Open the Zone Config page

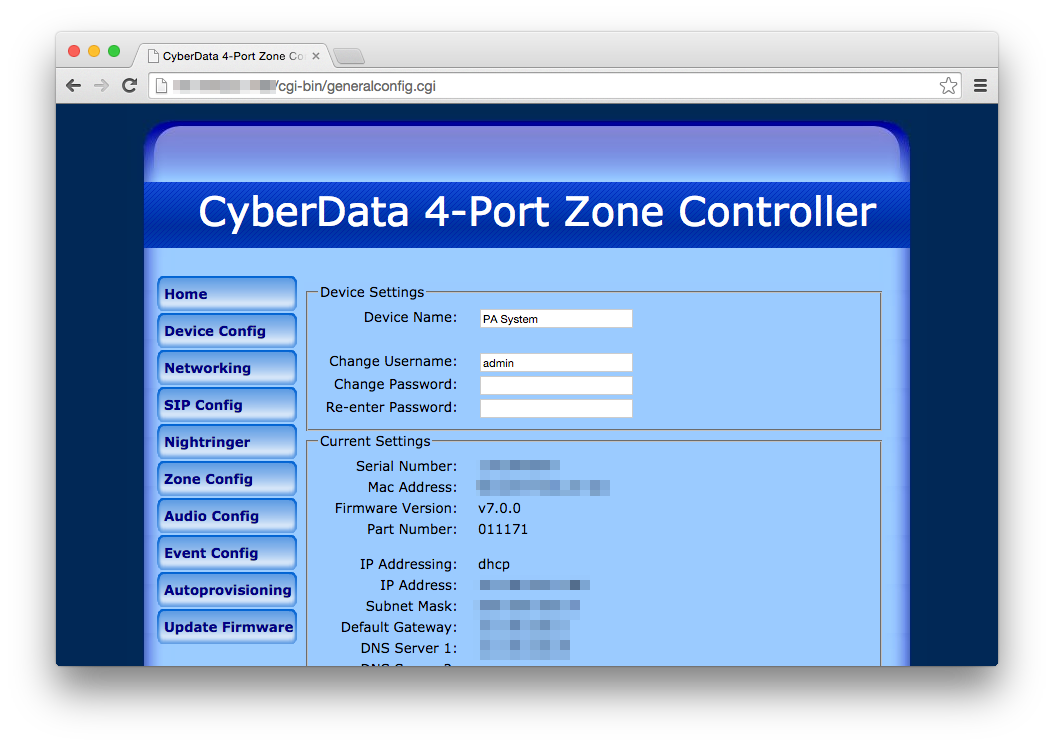click(x=226, y=478)
